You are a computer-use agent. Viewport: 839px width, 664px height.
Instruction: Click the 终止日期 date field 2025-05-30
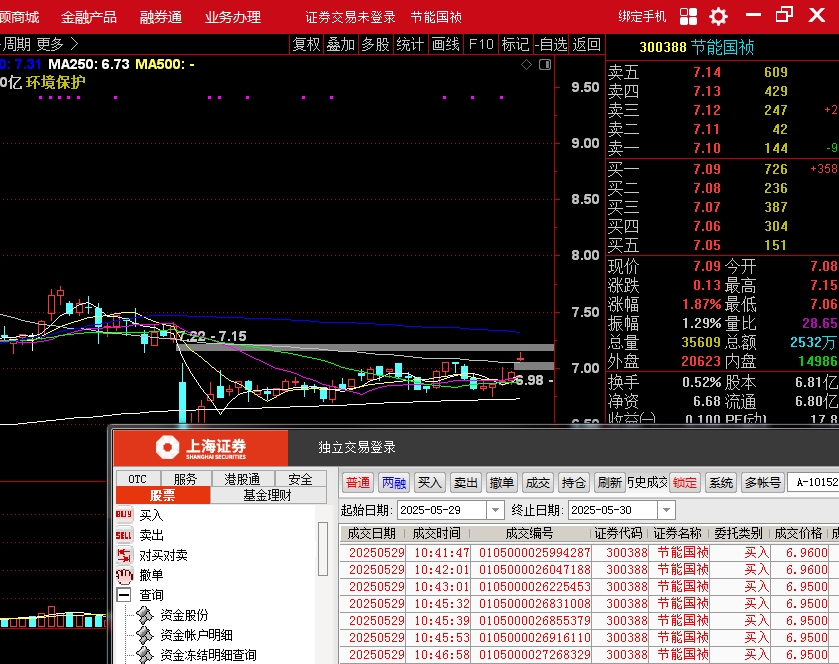613,510
